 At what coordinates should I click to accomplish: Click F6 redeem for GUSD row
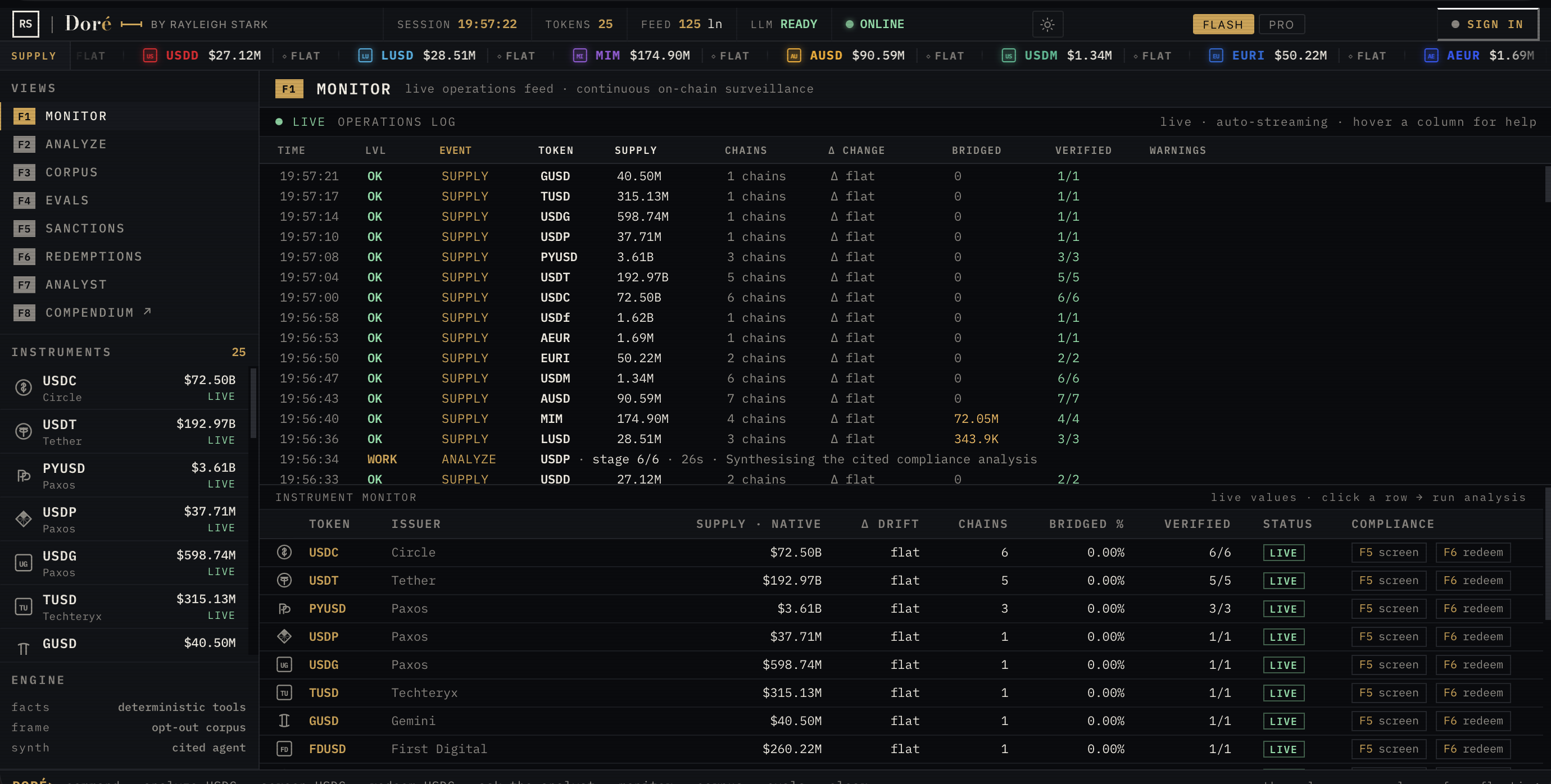(1473, 721)
